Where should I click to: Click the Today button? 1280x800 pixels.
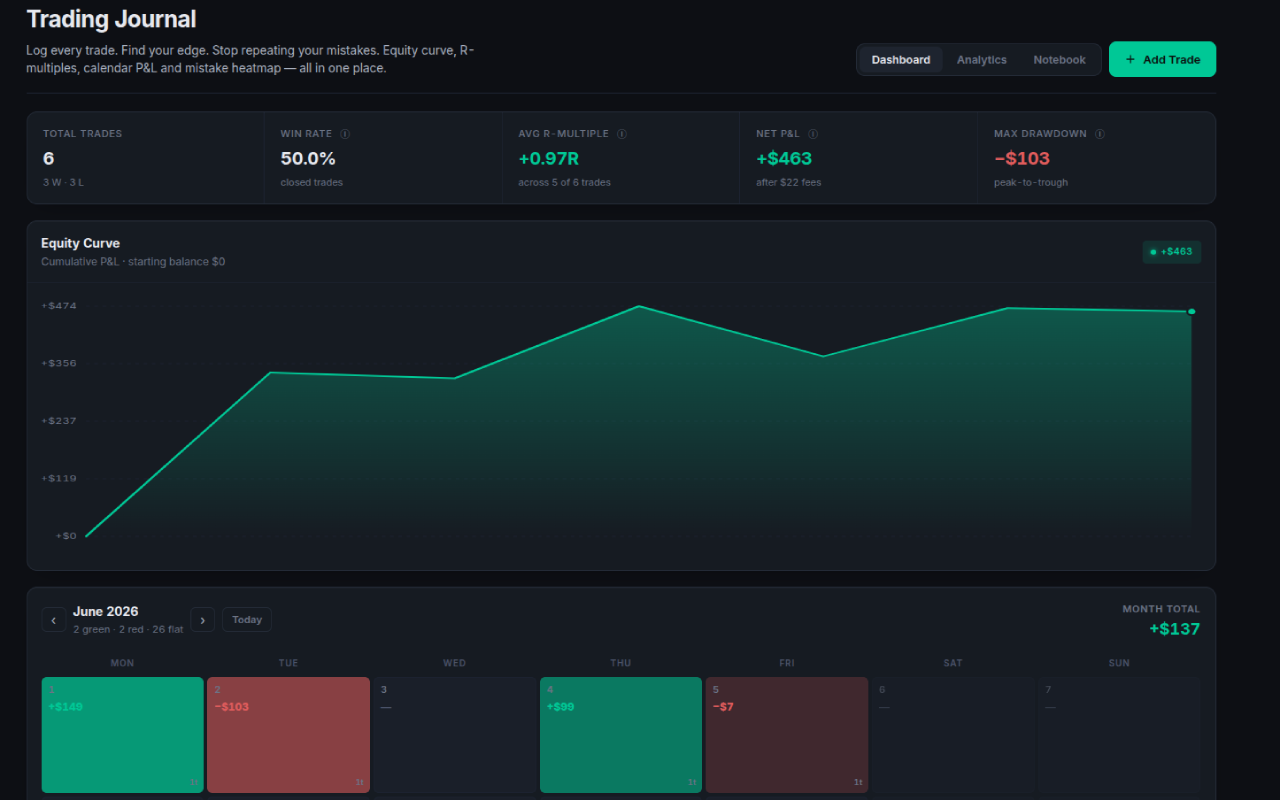coord(247,620)
